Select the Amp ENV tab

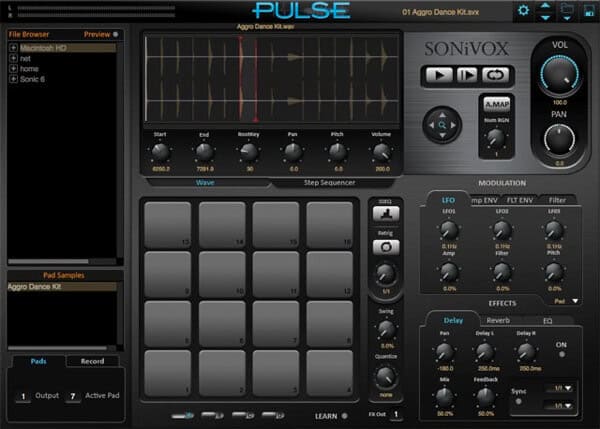tap(484, 200)
